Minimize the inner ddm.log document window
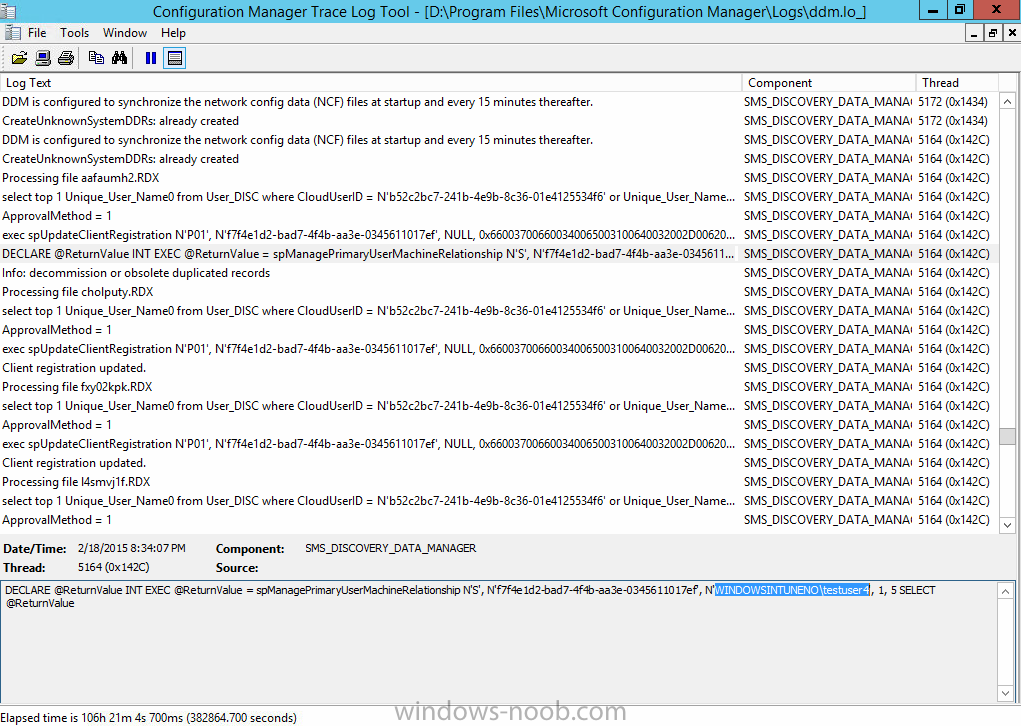Viewport: 1021px width, 726px height. pos(974,33)
